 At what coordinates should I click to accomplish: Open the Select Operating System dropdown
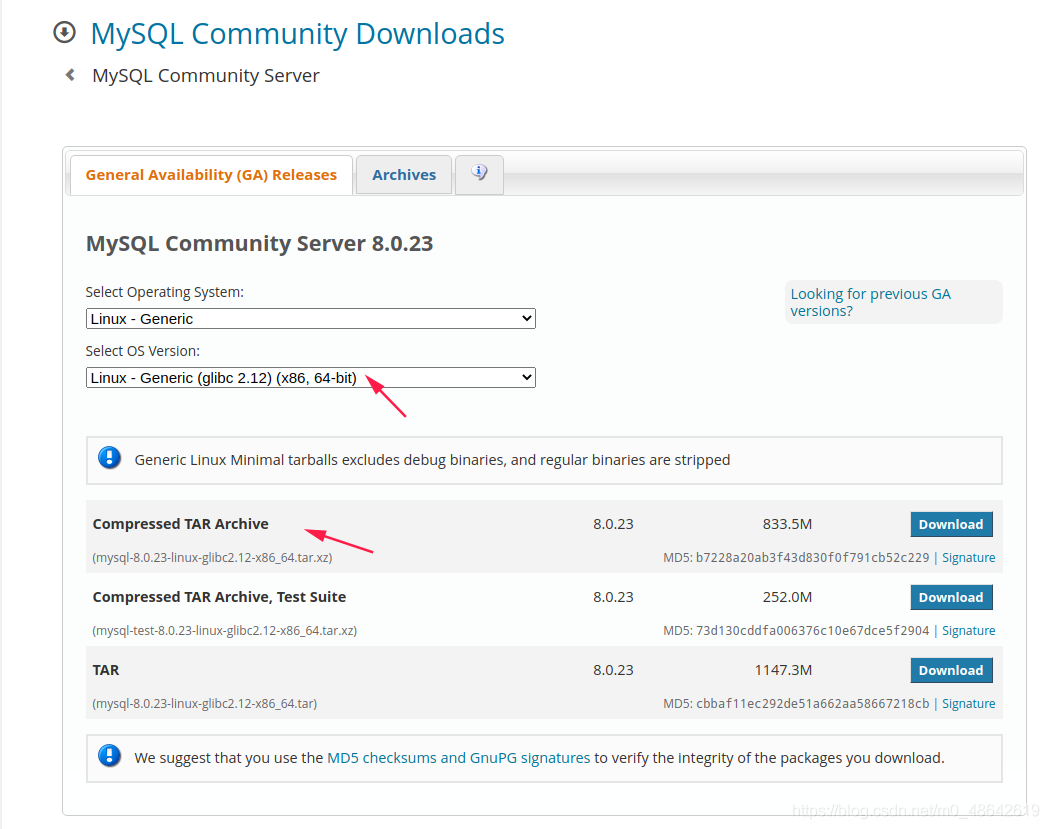pyautogui.click(x=310, y=318)
